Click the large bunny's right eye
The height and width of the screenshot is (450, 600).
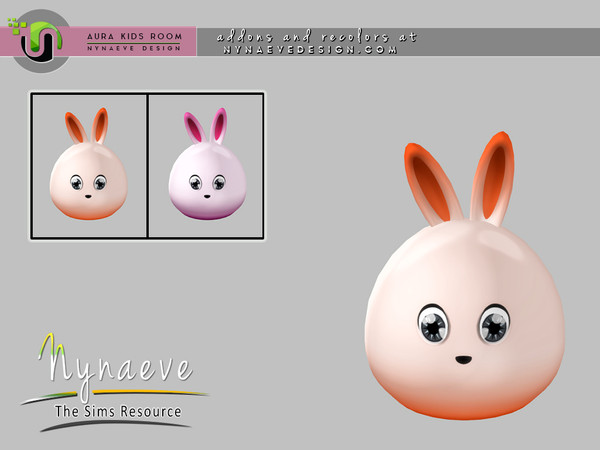[493, 324]
